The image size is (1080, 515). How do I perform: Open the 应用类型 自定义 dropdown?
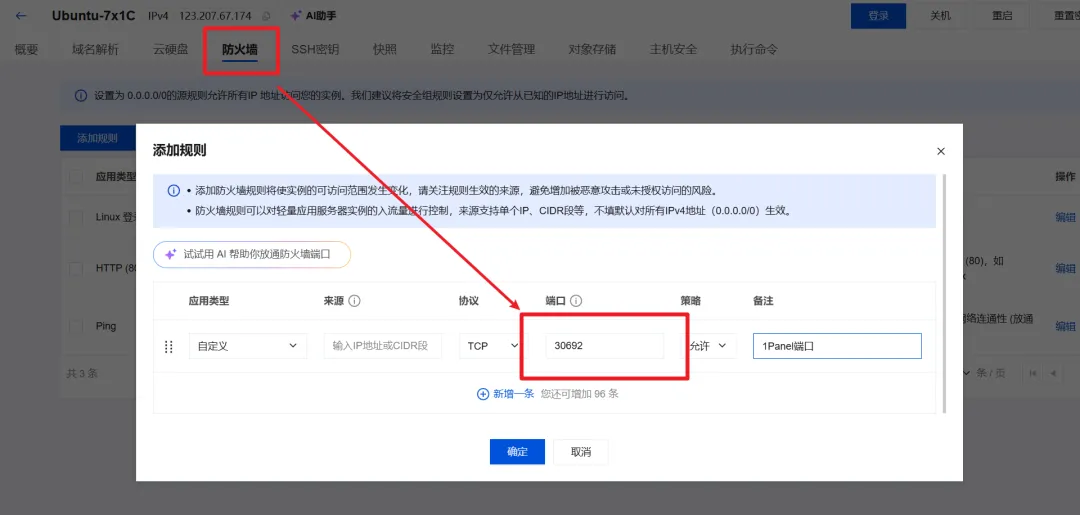(248, 346)
